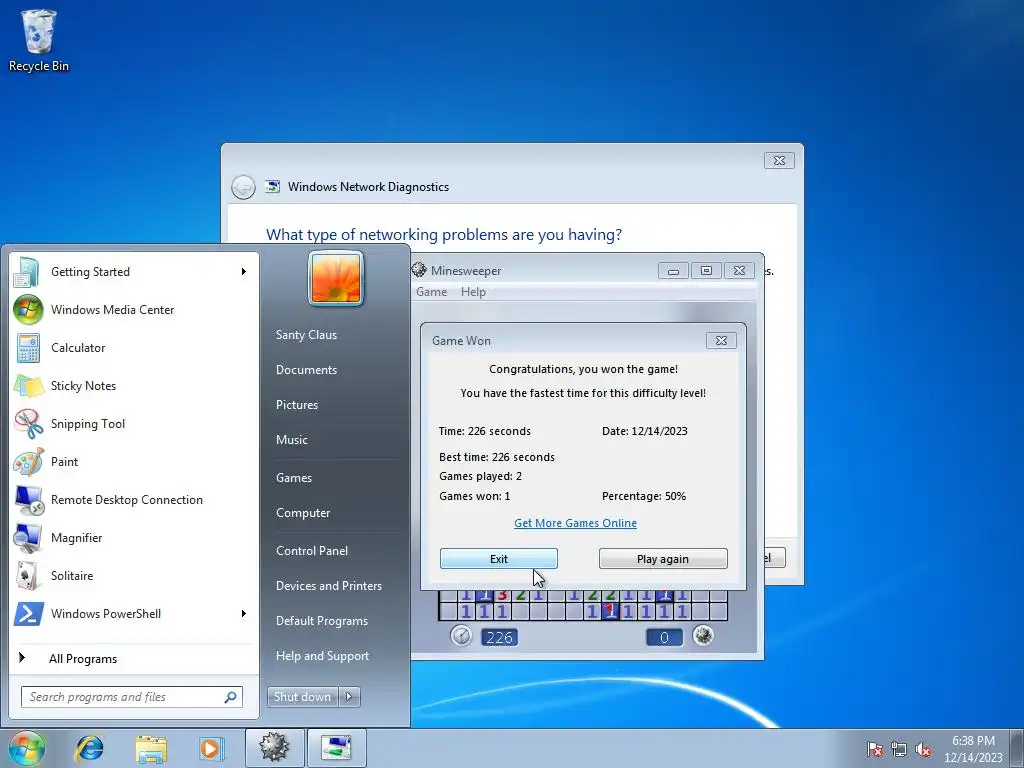This screenshot has height=768, width=1024.
Task: Open Games from the Start menu
Action: 294,477
